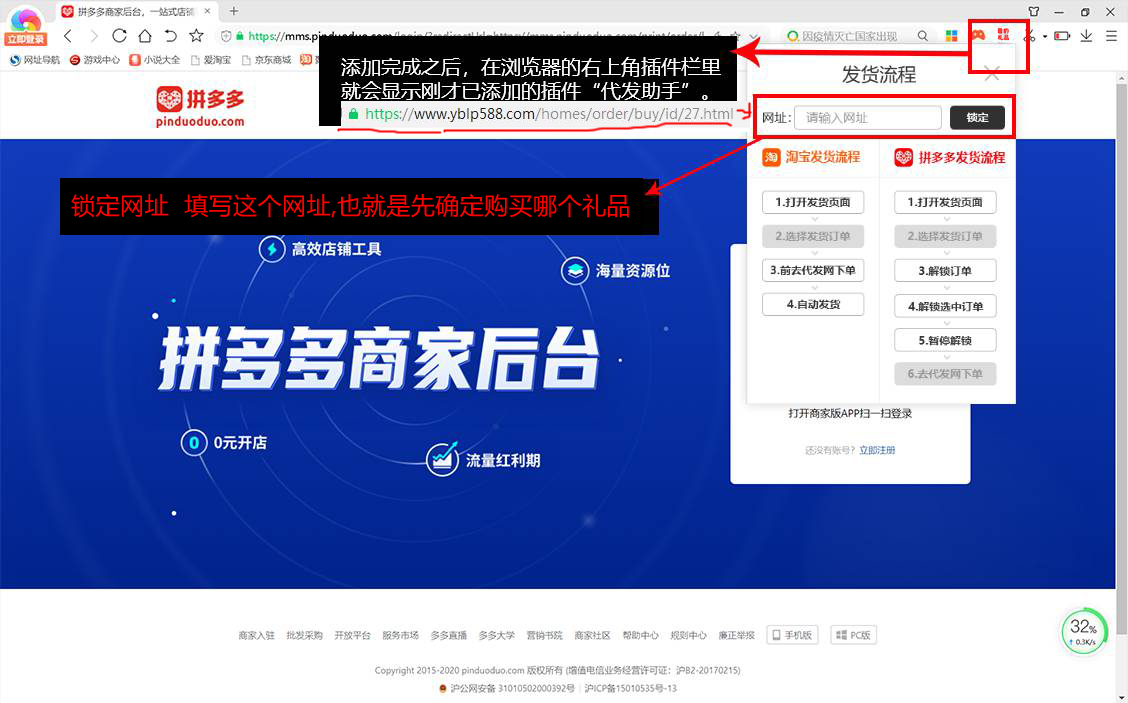
Task: Open the 多多大学 footer link
Action: (x=497, y=635)
